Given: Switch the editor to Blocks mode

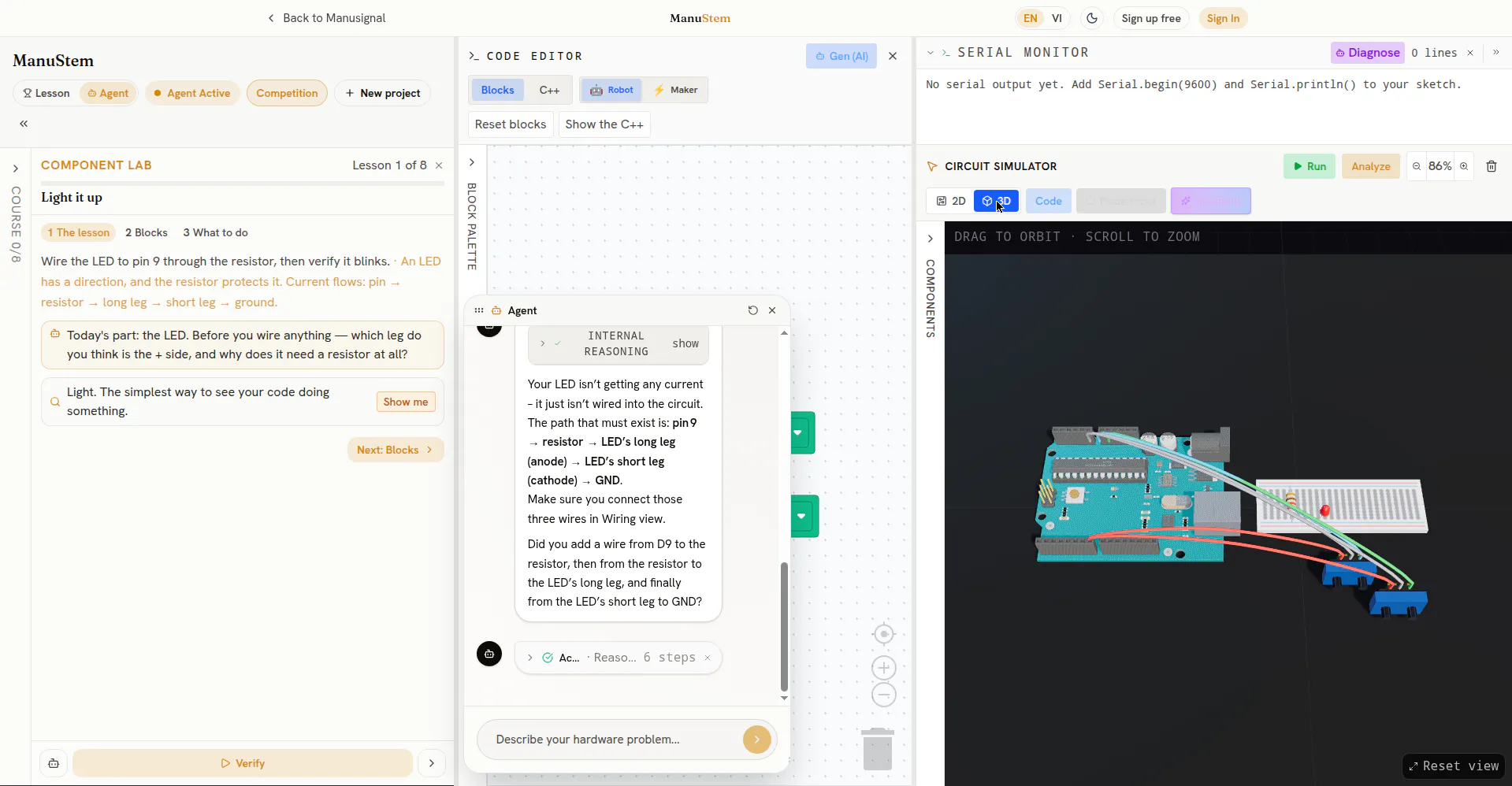Looking at the screenshot, I should (497, 90).
